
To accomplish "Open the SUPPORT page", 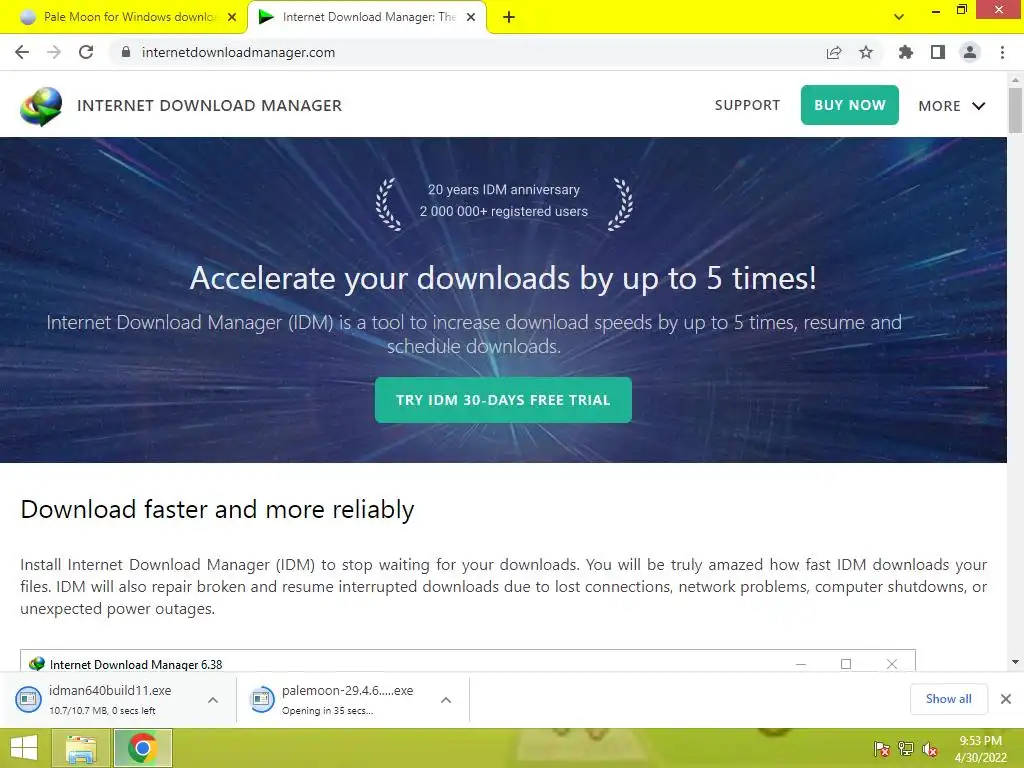I will pos(747,105).
